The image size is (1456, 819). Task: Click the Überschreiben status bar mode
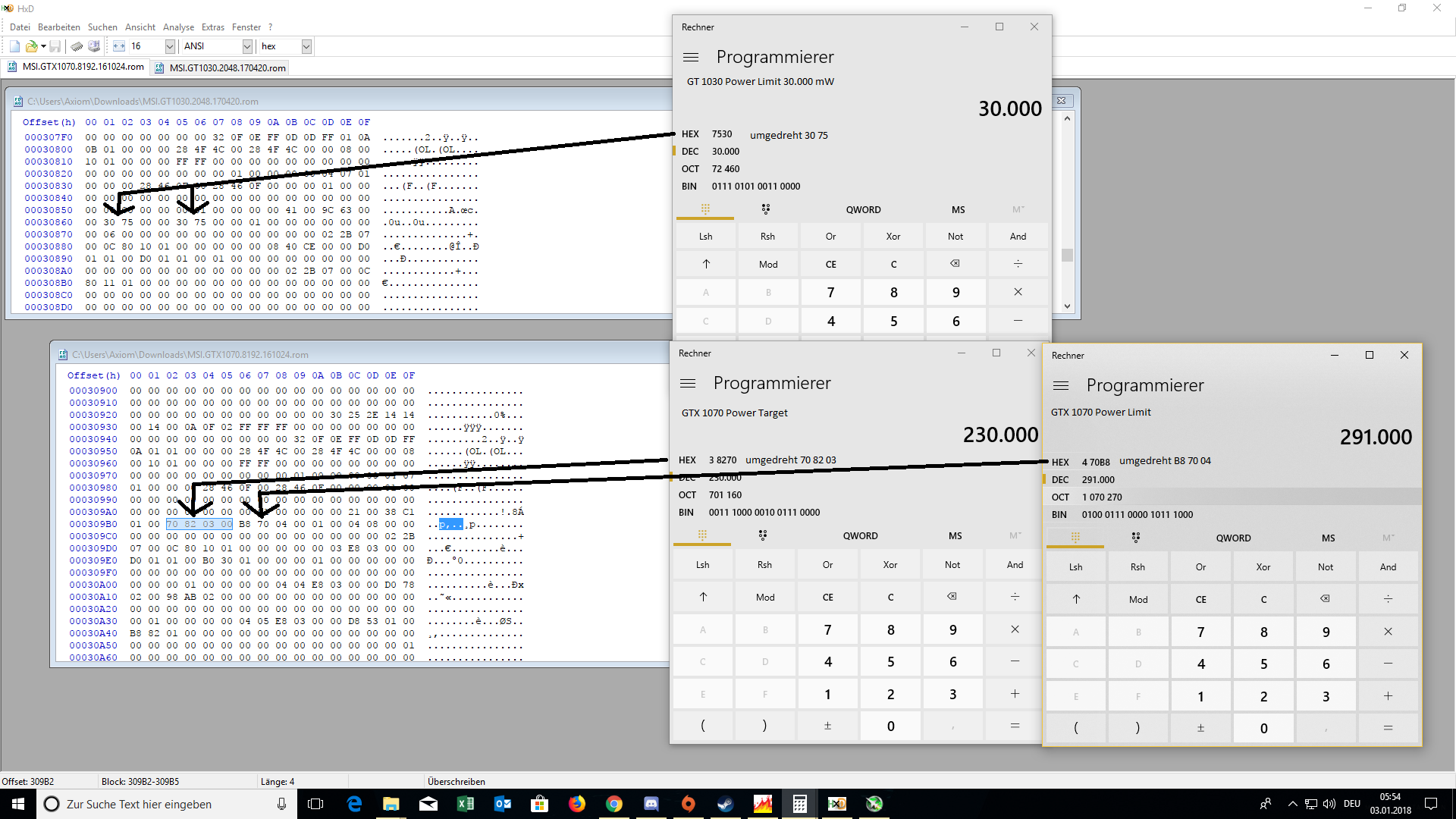[x=457, y=781]
